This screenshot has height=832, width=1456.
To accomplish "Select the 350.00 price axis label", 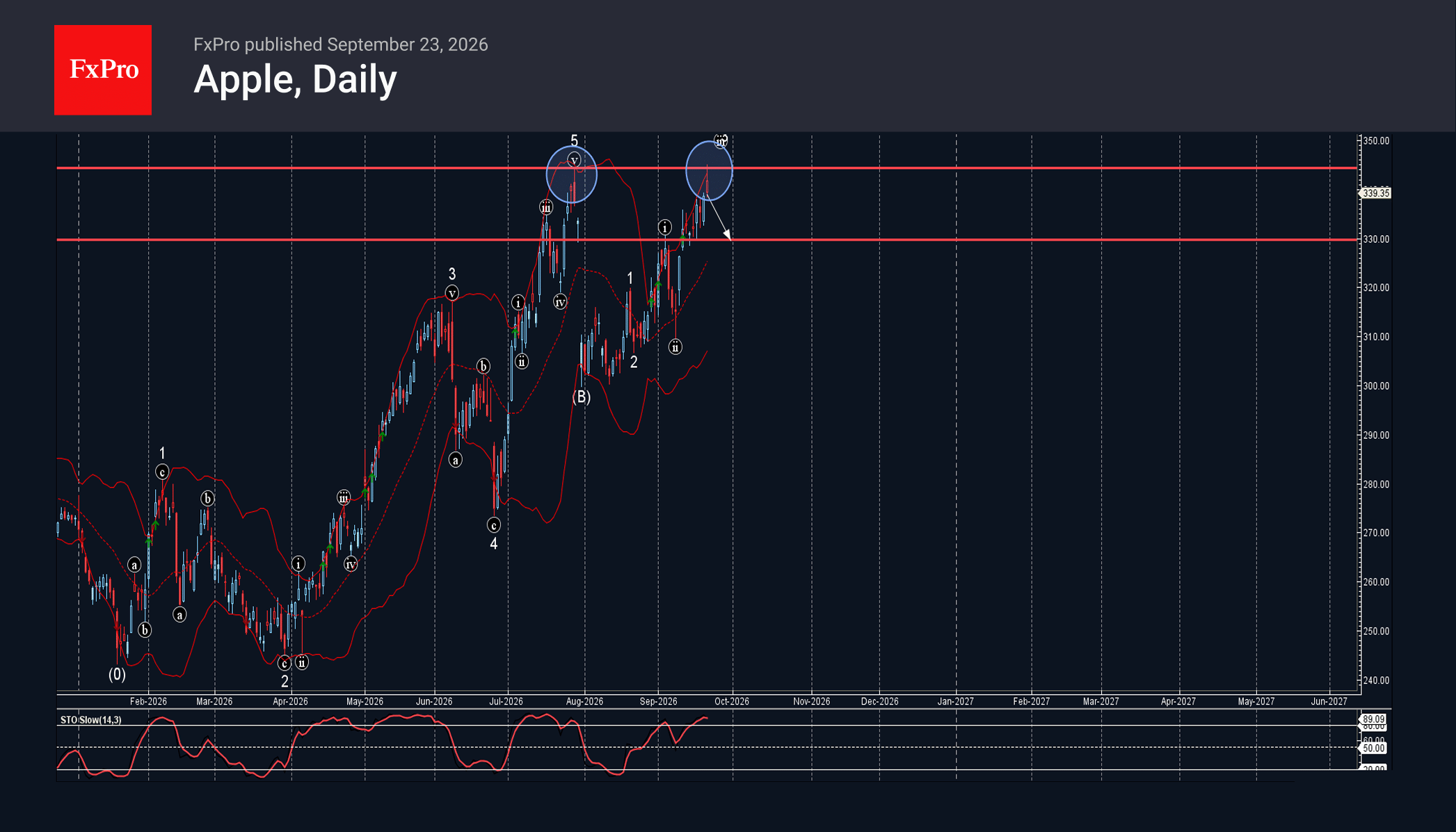I will pyautogui.click(x=1376, y=141).
